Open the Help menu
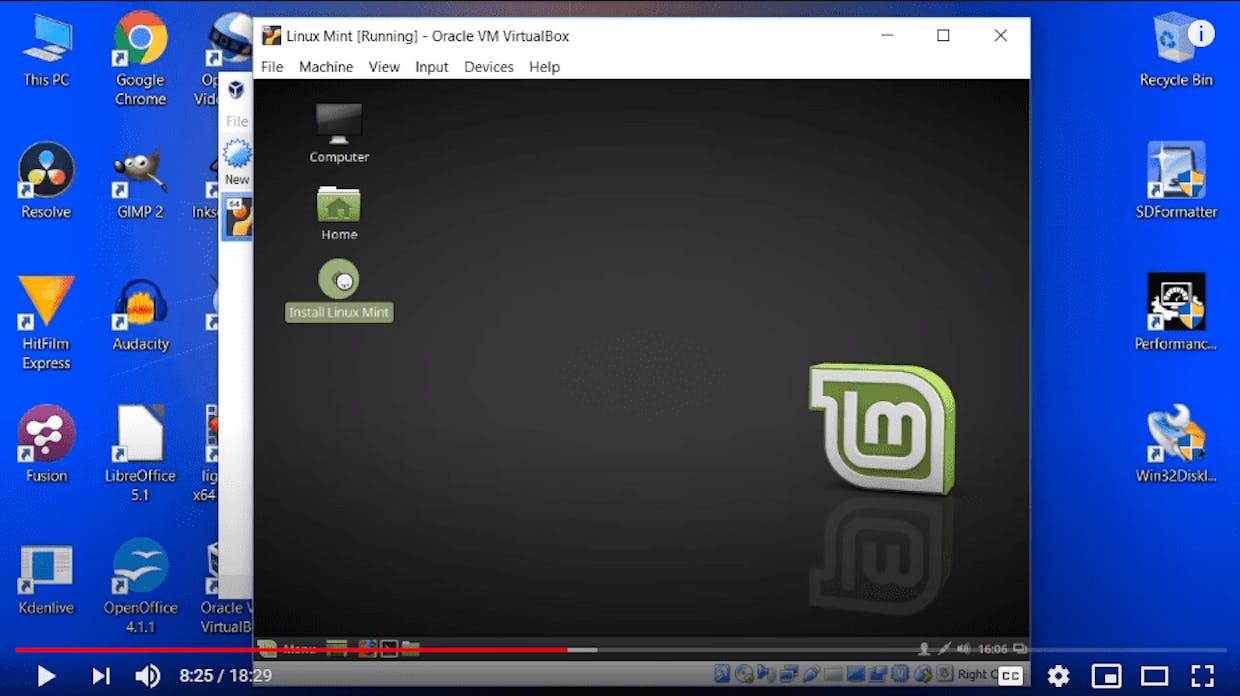This screenshot has width=1240, height=696. pyautogui.click(x=544, y=67)
